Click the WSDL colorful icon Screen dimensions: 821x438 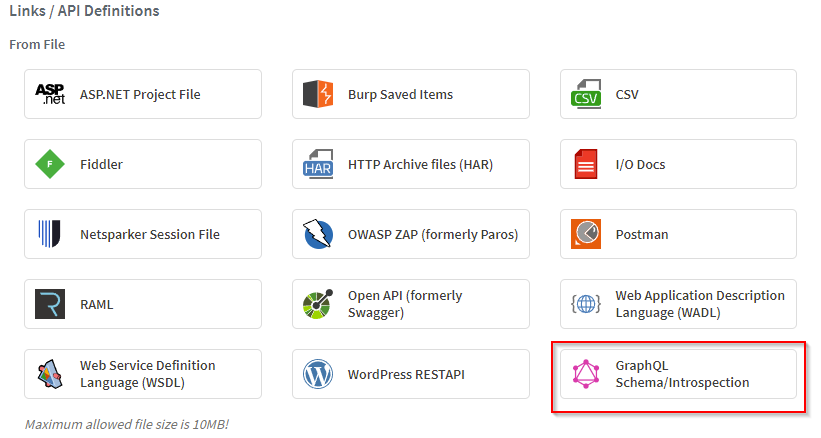coord(50,374)
